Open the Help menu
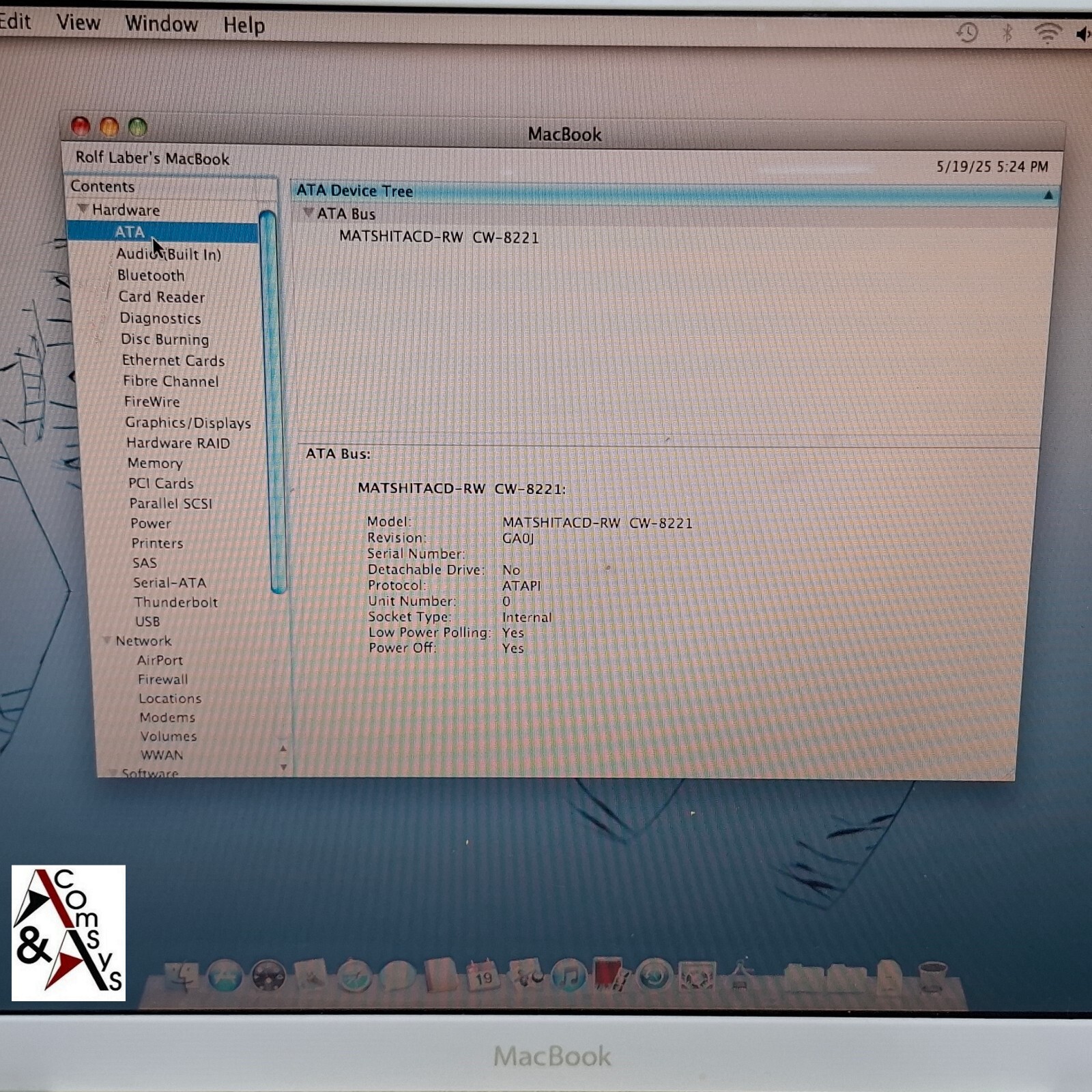 pyautogui.click(x=244, y=25)
